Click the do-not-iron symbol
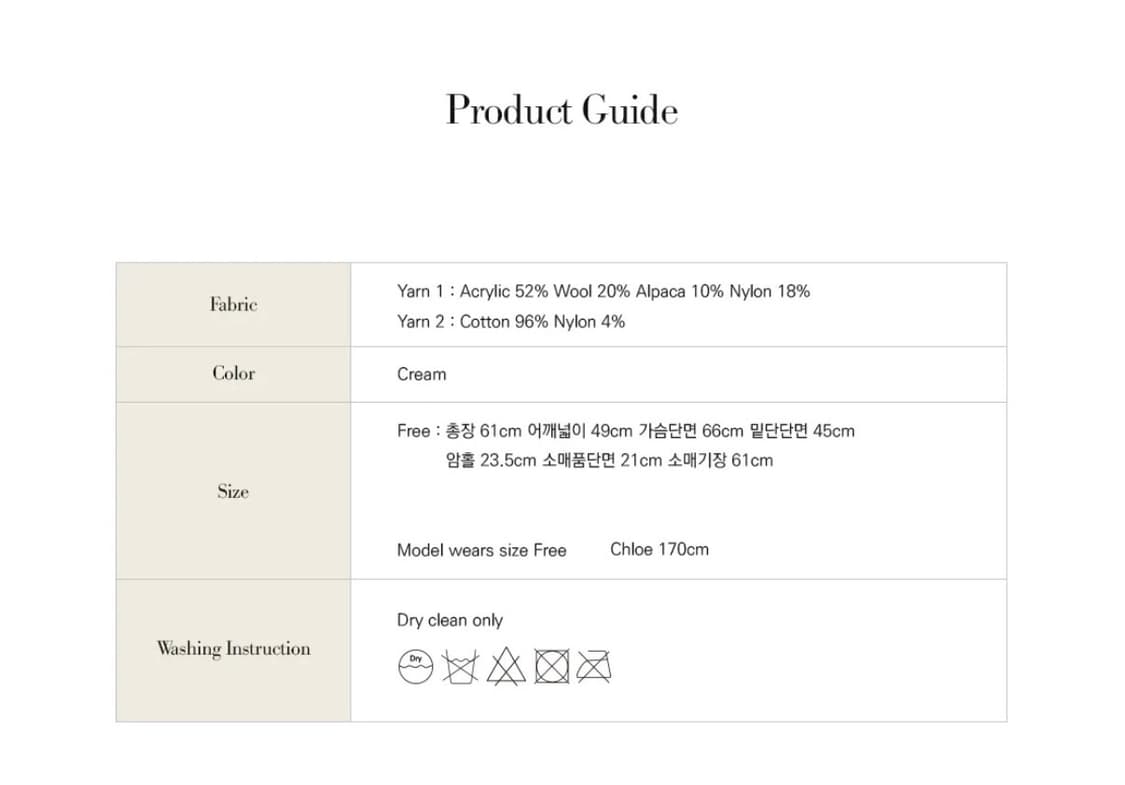This screenshot has width=1125, height=785. 594,666
